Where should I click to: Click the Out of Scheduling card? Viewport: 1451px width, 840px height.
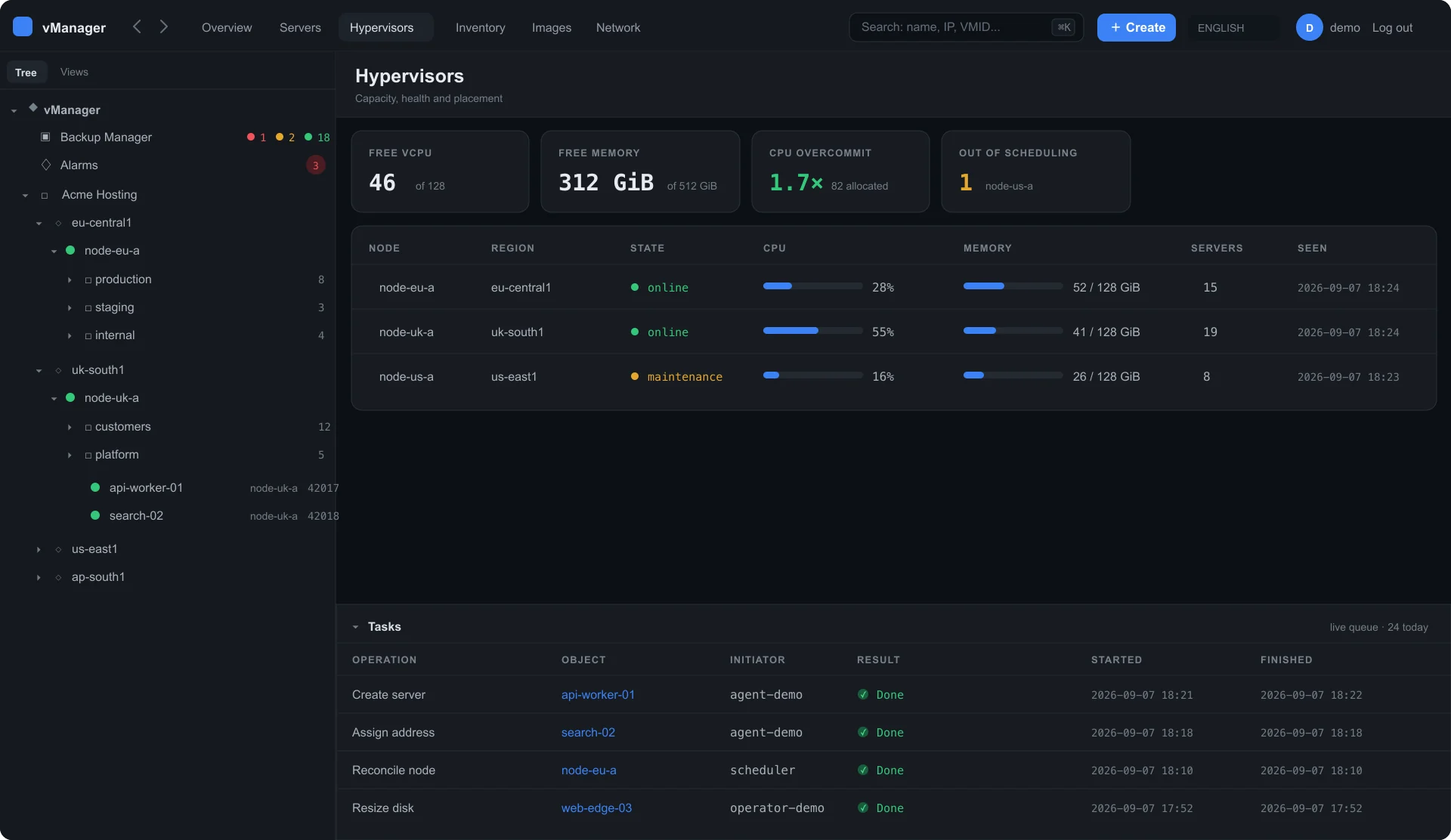click(1035, 171)
